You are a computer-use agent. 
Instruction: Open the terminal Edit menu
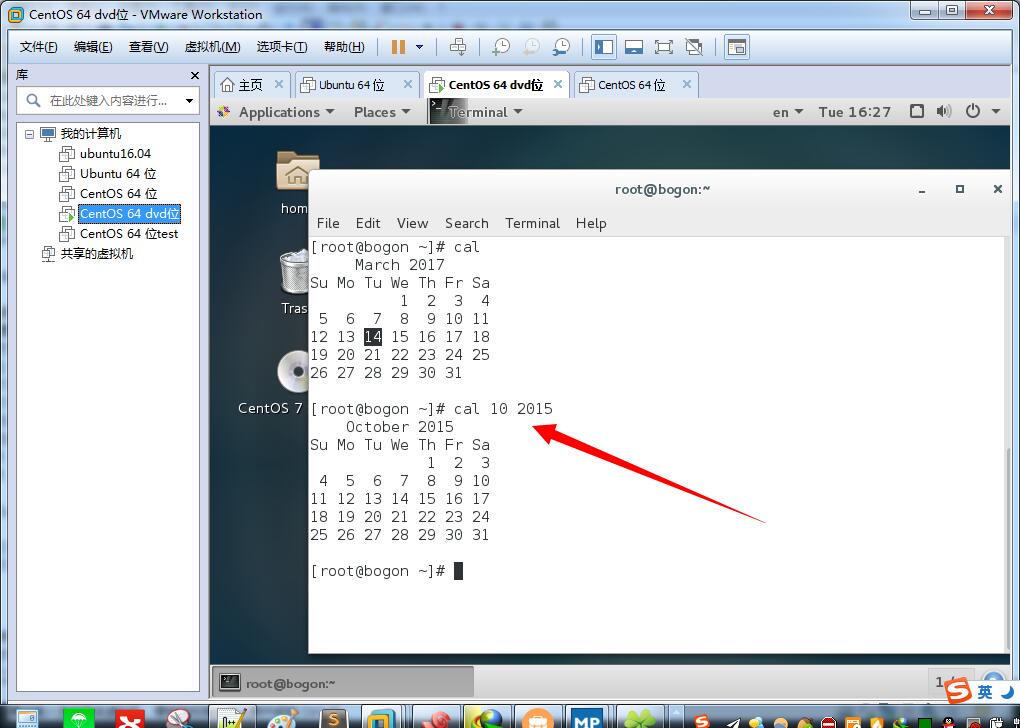368,223
